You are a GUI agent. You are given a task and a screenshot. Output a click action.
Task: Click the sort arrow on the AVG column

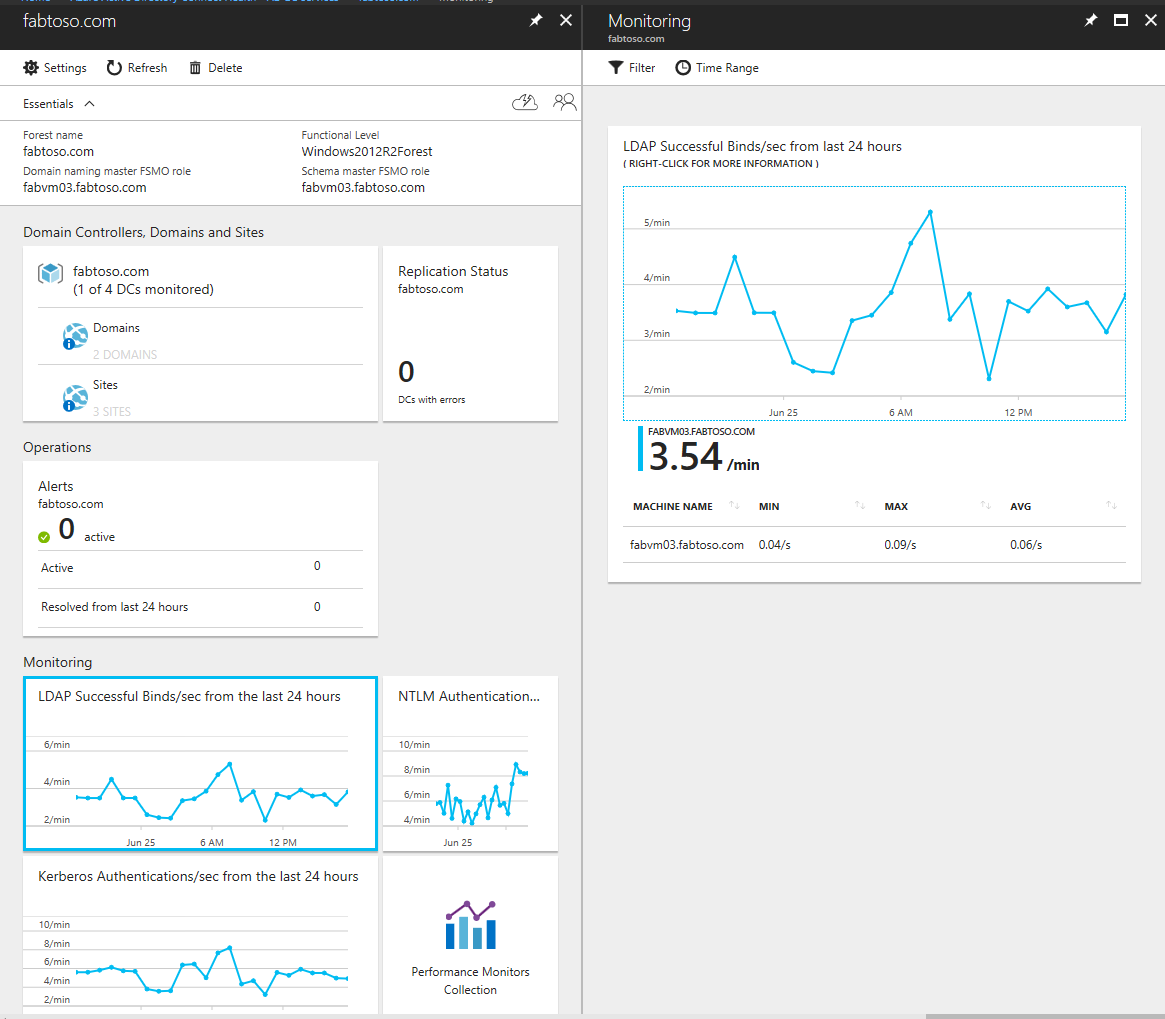tap(1113, 506)
